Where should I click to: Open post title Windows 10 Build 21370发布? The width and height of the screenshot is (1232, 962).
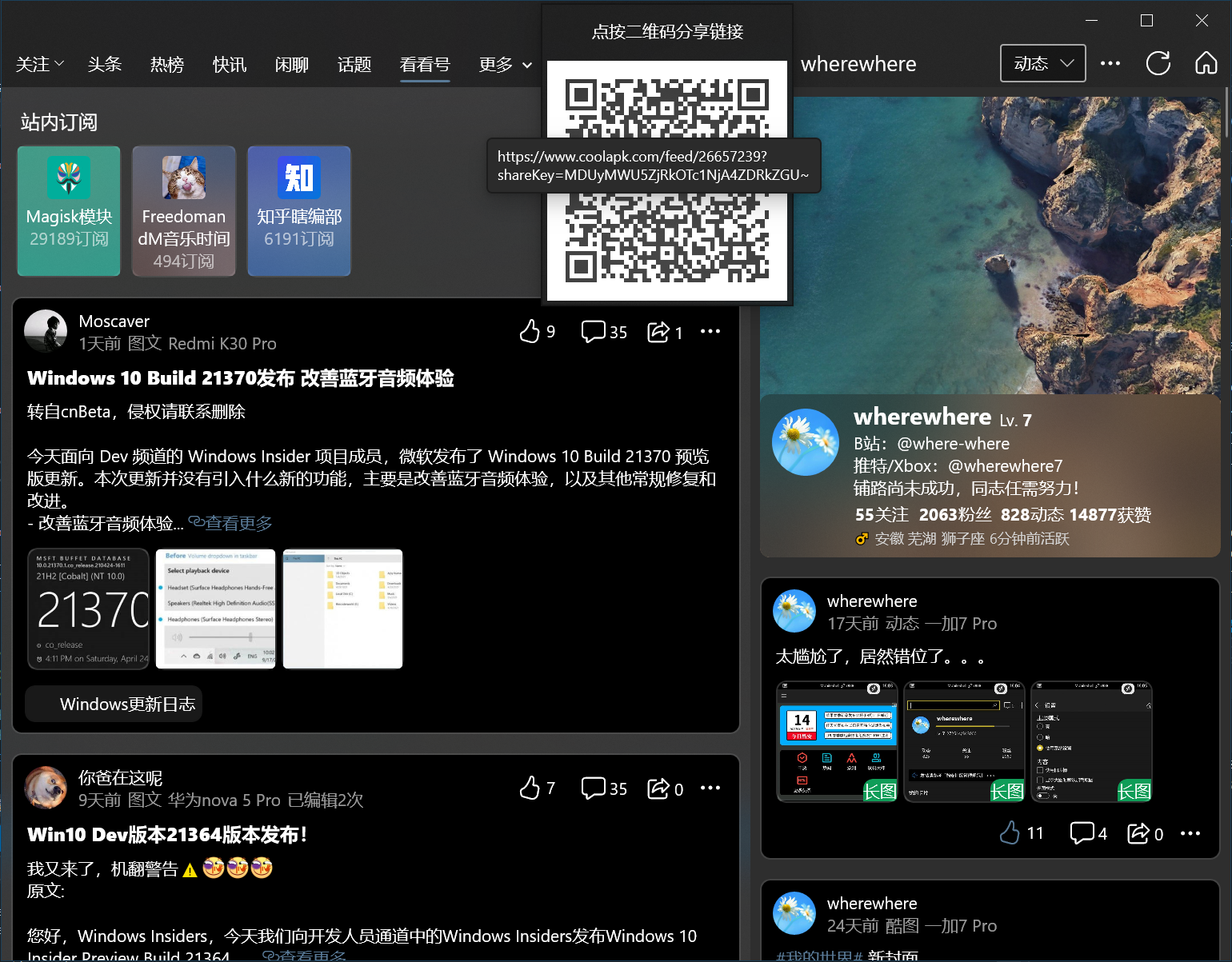[241, 378]
